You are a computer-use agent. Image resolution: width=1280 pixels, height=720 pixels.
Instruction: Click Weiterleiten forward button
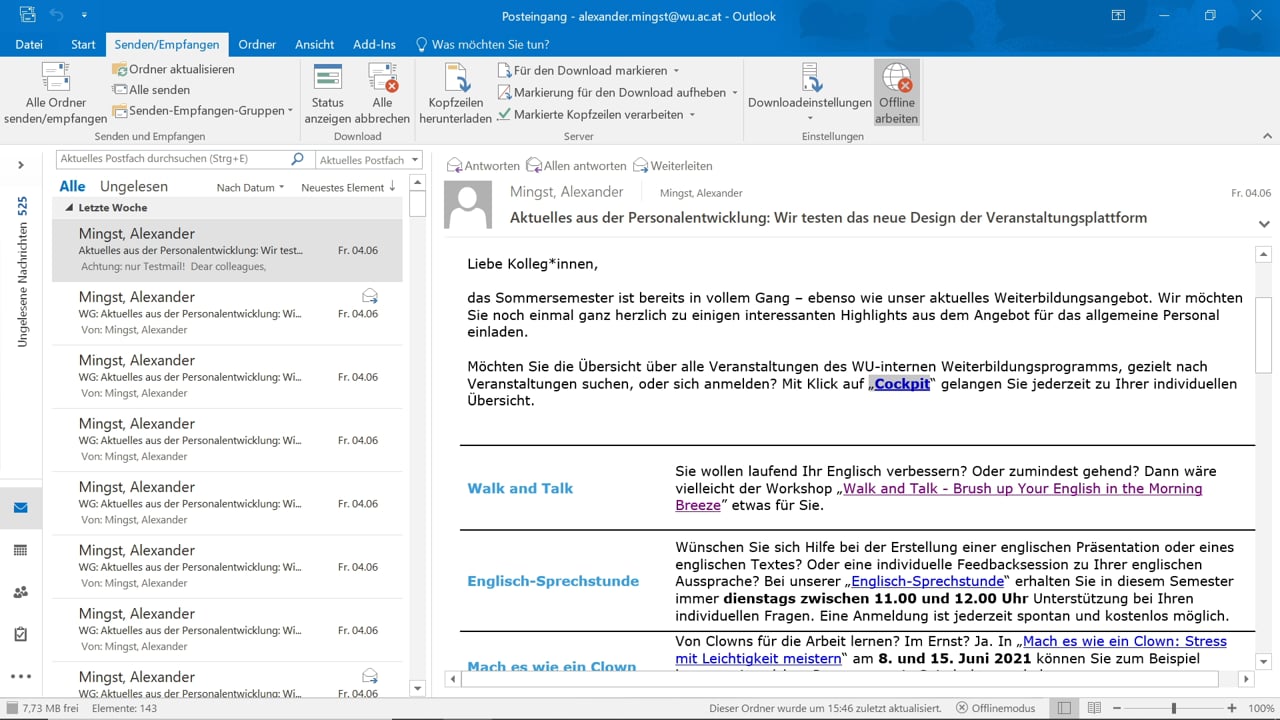pos(672,165)
